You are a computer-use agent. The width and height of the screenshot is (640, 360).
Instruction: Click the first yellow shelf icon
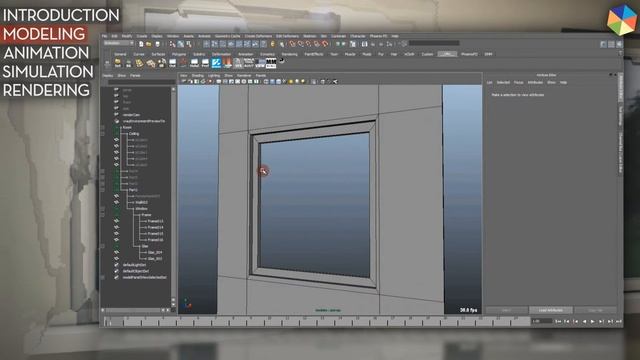point(118,63)
